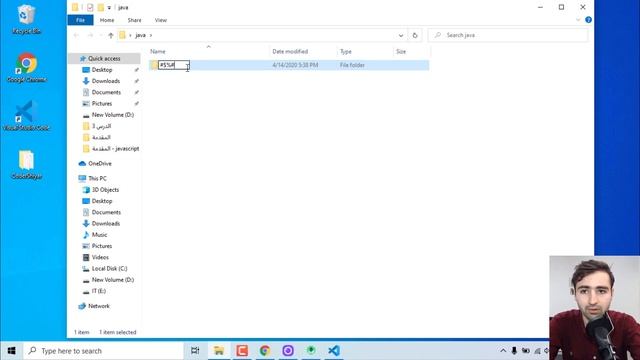The width and height of the screenshot is (640, 360).
Task: Click the Back navigation arrow
Action: coord(76,36)
